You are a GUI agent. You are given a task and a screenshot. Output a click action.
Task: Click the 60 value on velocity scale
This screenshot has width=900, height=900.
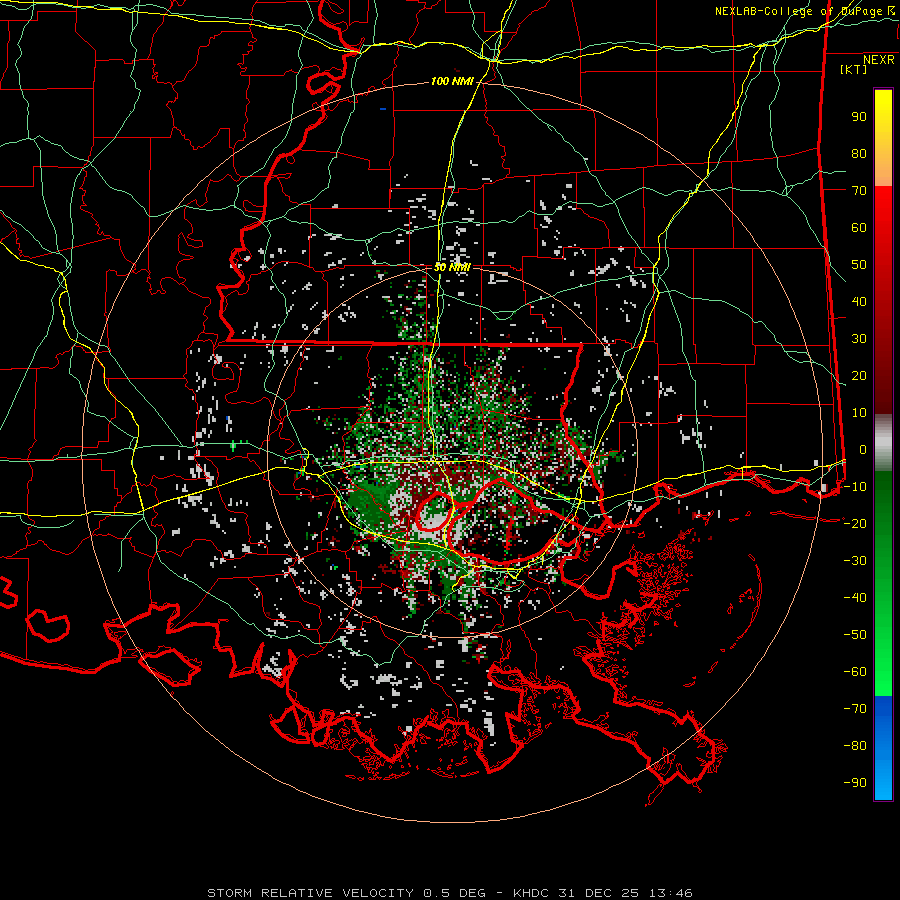(859, 228)
